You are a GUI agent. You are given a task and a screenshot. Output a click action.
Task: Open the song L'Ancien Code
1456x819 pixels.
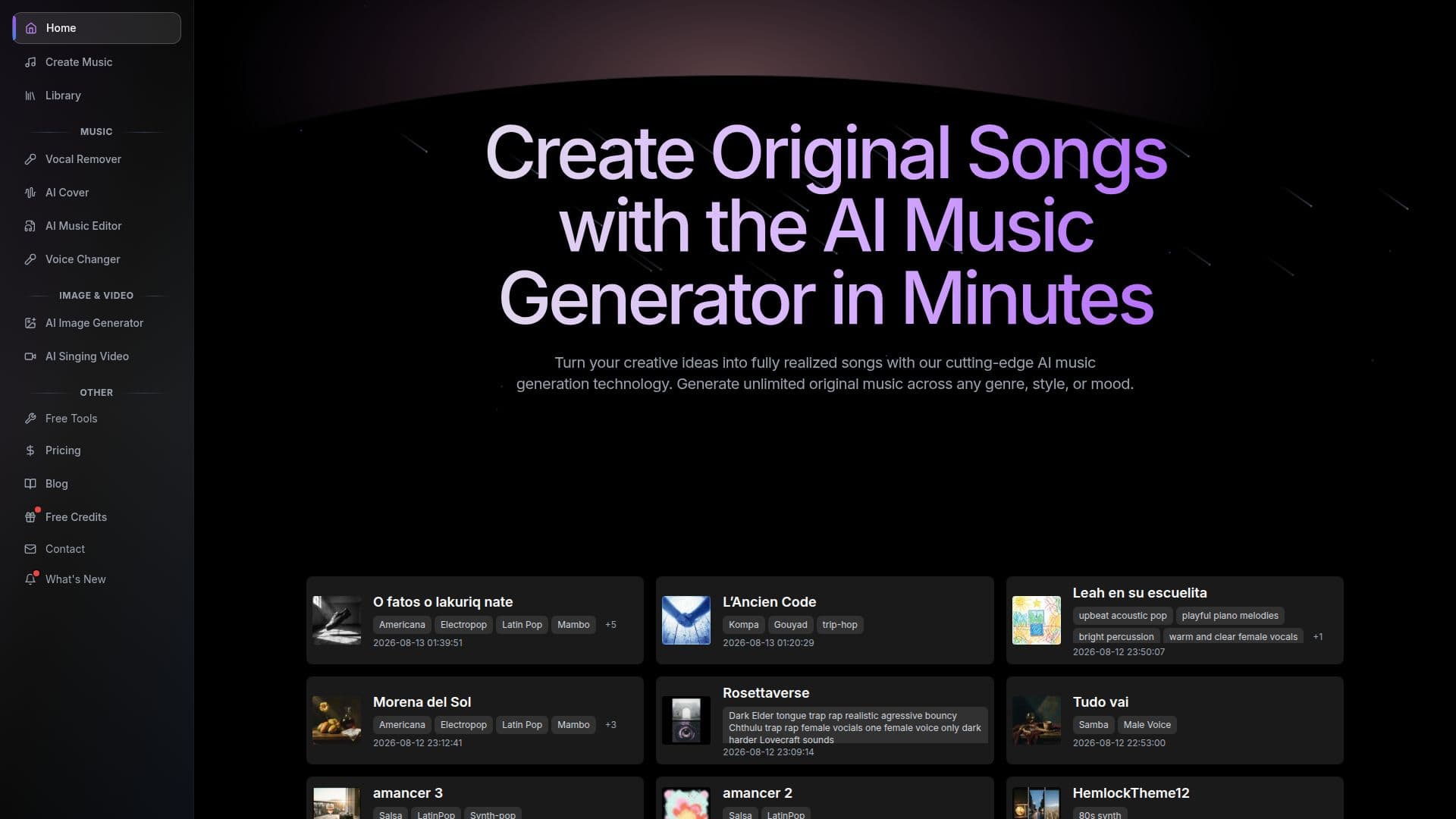coord(769,602)
